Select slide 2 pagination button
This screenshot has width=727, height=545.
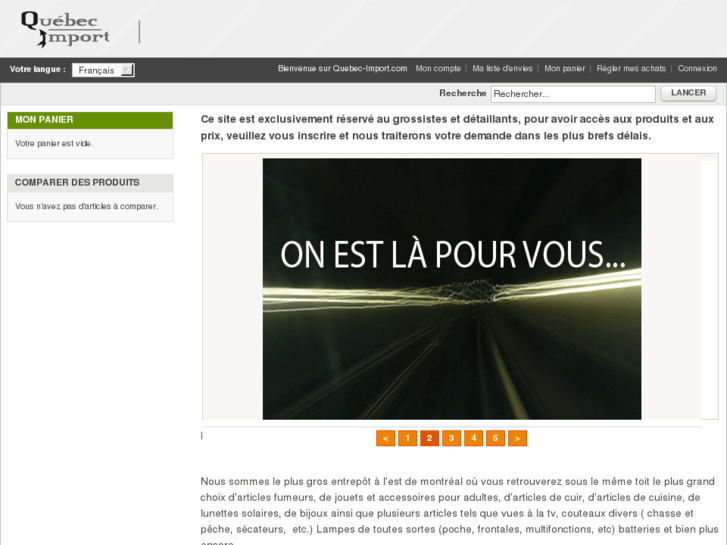click(429, 438)
